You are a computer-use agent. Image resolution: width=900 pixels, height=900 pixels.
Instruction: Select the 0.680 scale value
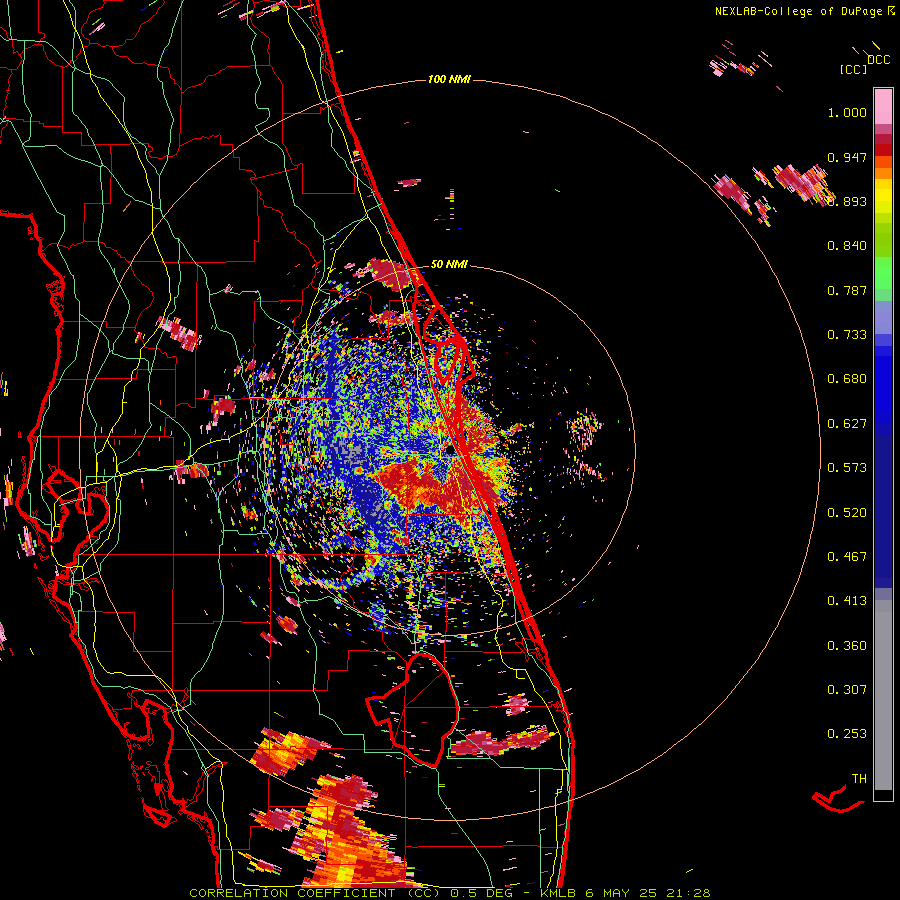click(847, 379)
